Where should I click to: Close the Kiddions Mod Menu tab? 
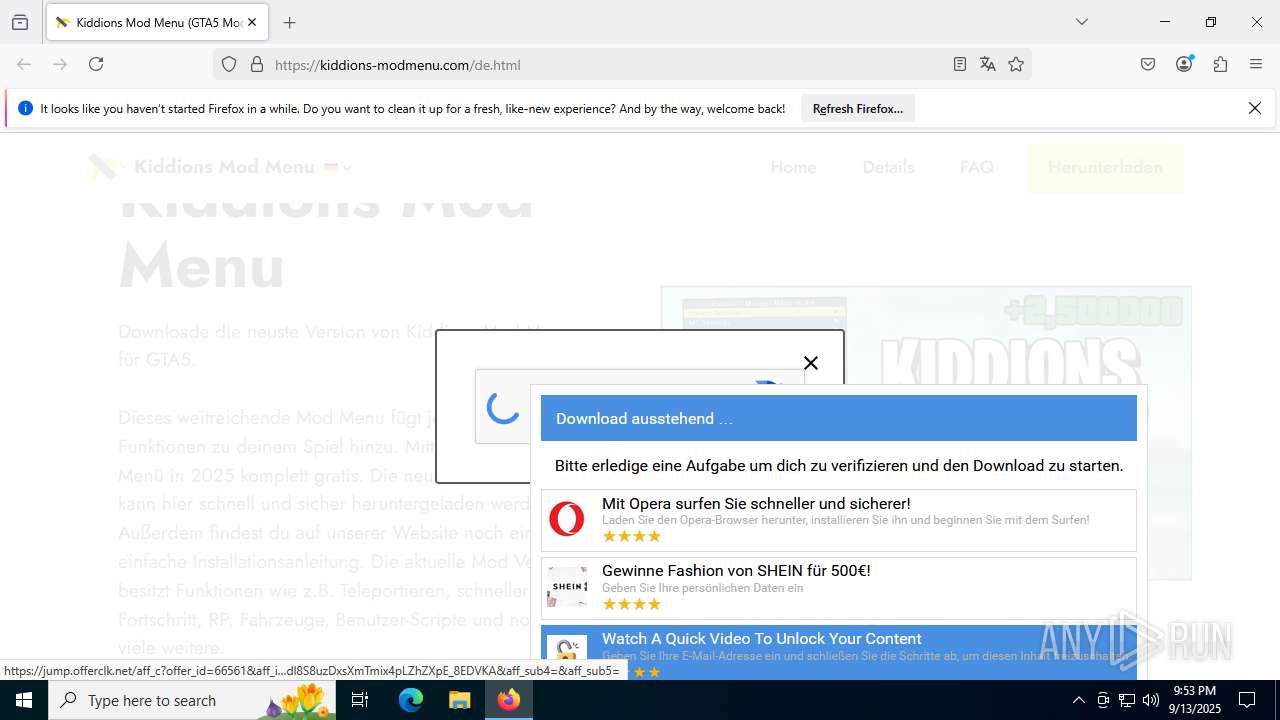click(252, 22)
